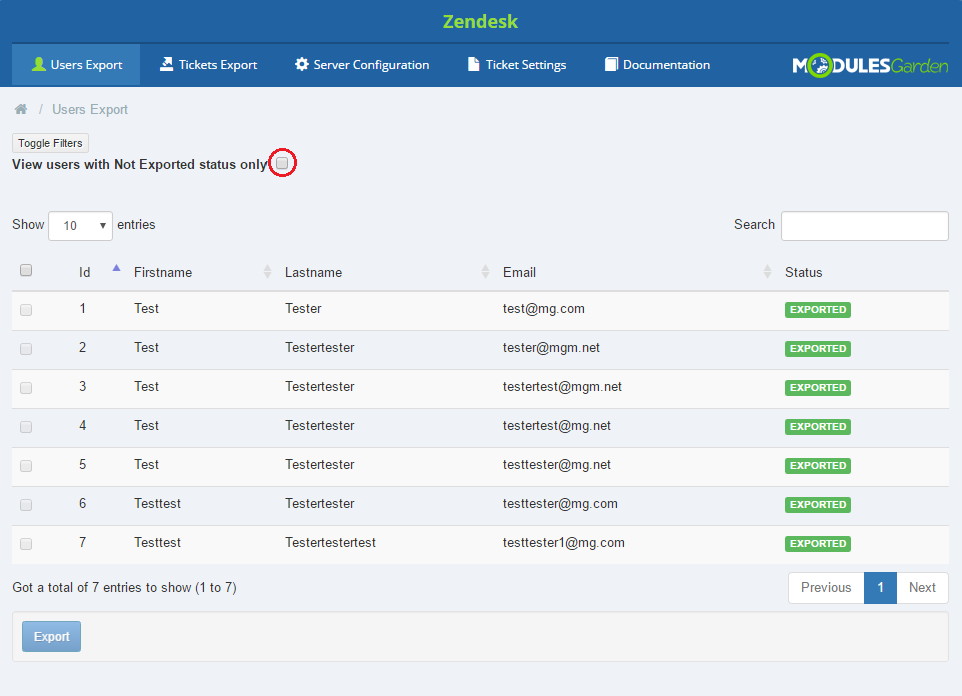The width and height of the screenshot is (962, 696).
Task: Switch to the Tickets Export tab
Action: (x=209, y=64)
